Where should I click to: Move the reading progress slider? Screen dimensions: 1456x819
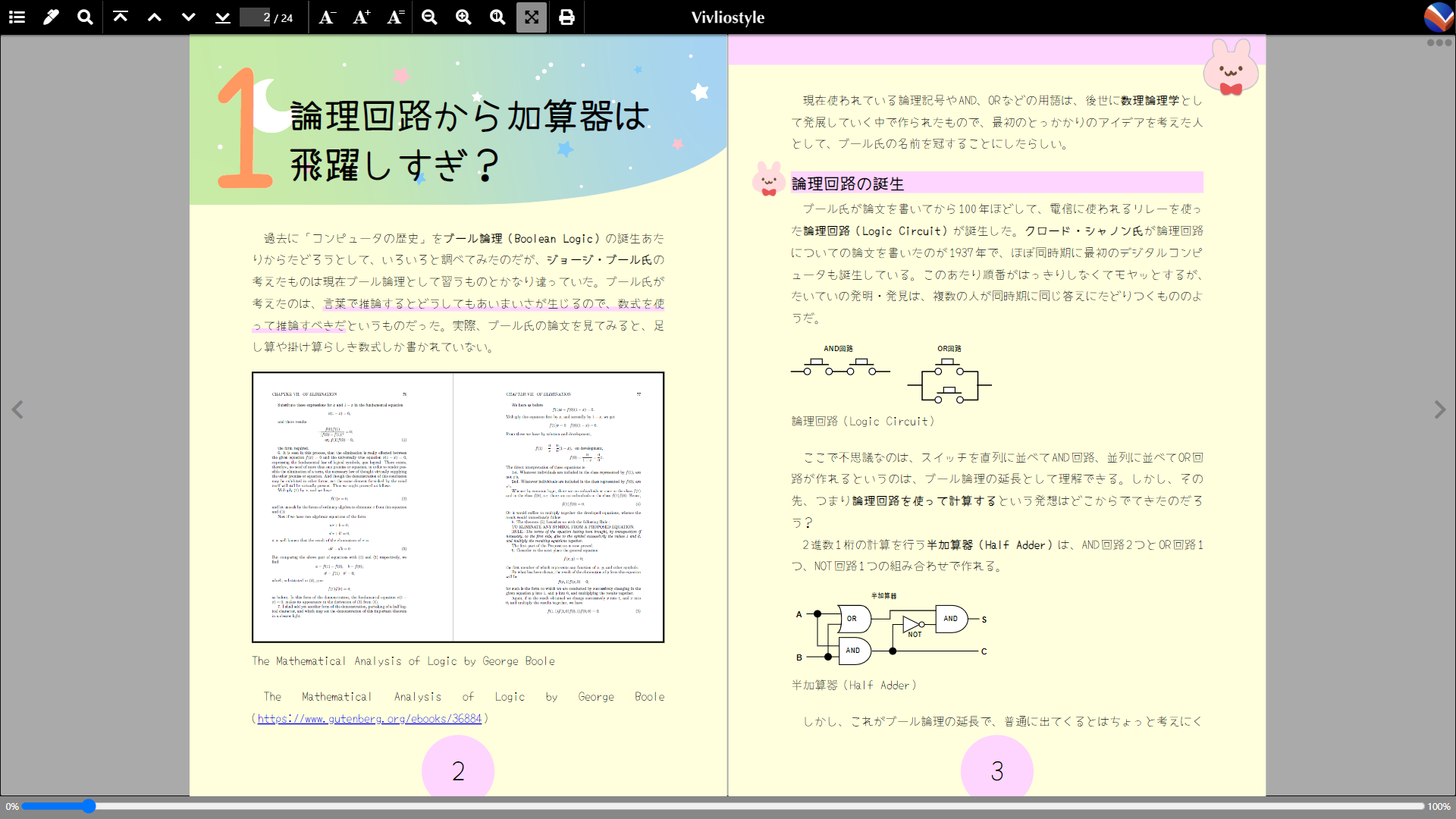click(89, 806)
